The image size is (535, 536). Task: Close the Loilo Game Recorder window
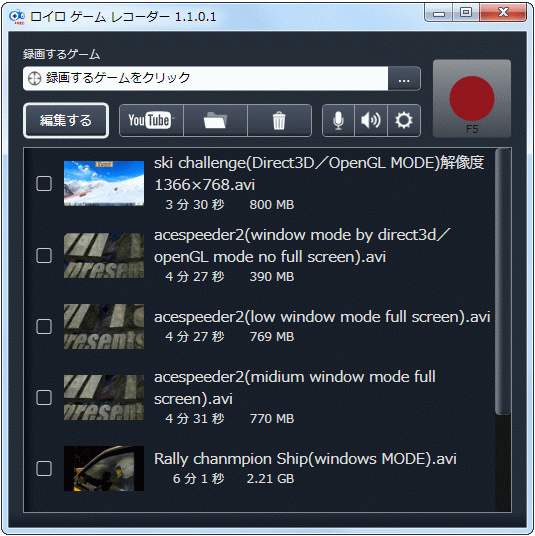click(503, 13)
